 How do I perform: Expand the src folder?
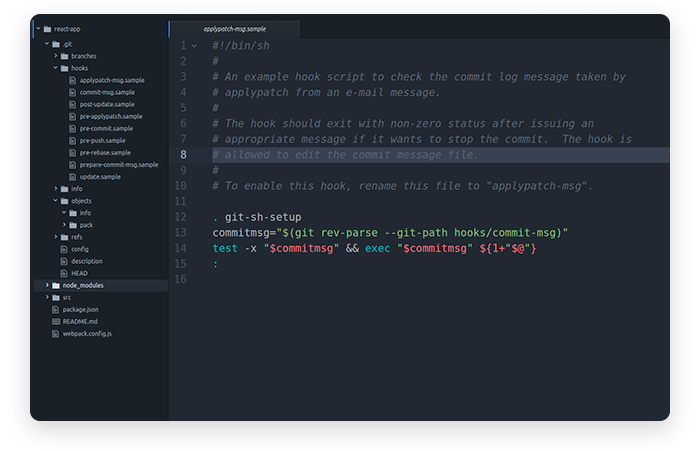tap(46, 297)
